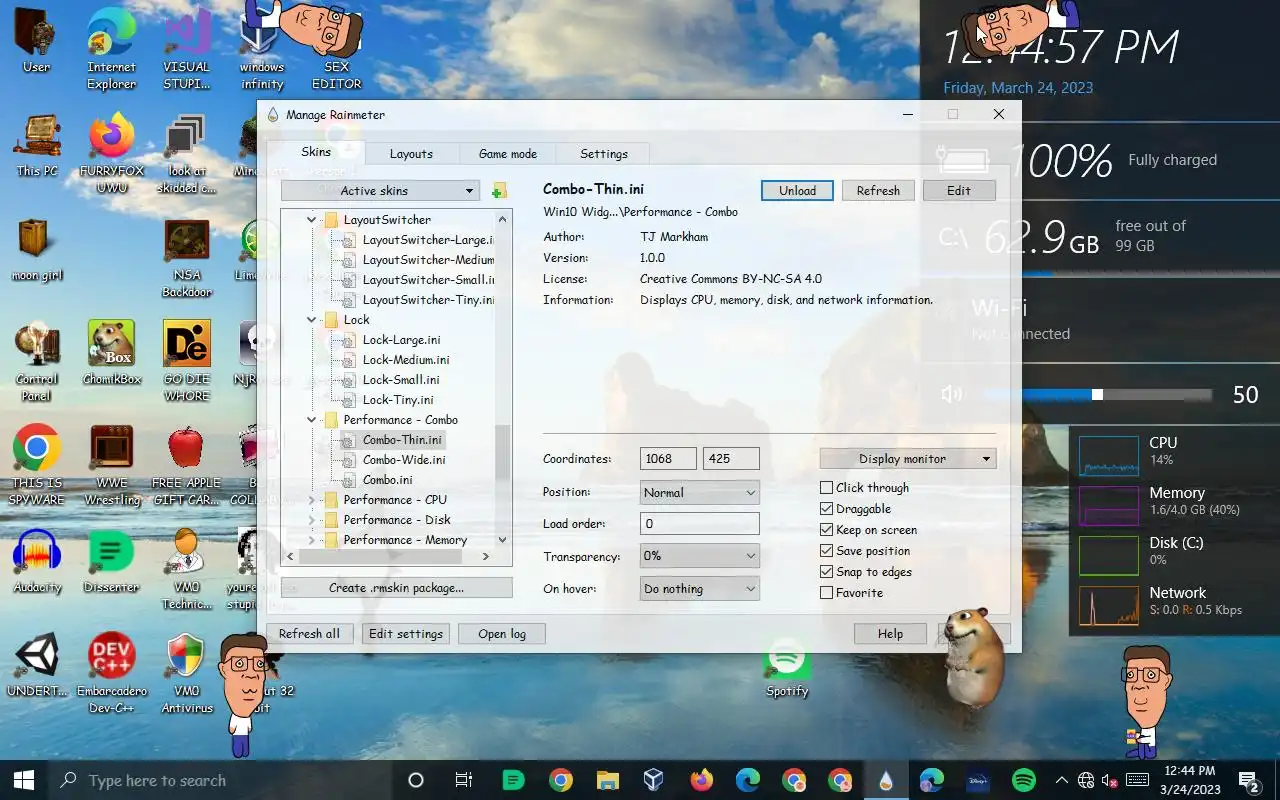
Task: Open the Position combo box
Action: click(x=699, y=492)
